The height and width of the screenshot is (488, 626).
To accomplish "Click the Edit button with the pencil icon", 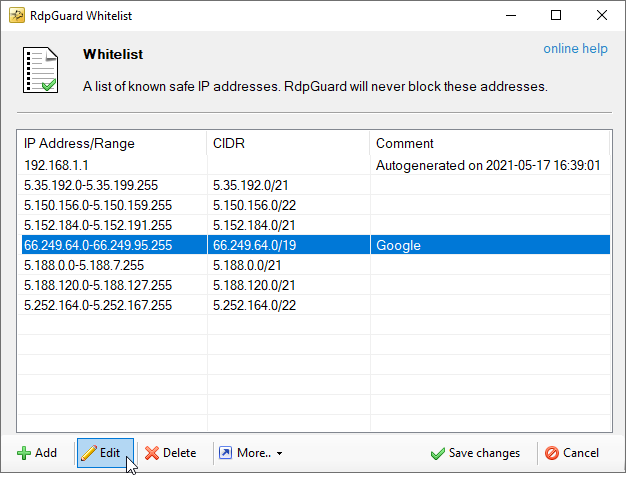I will (x=105, y=453).
